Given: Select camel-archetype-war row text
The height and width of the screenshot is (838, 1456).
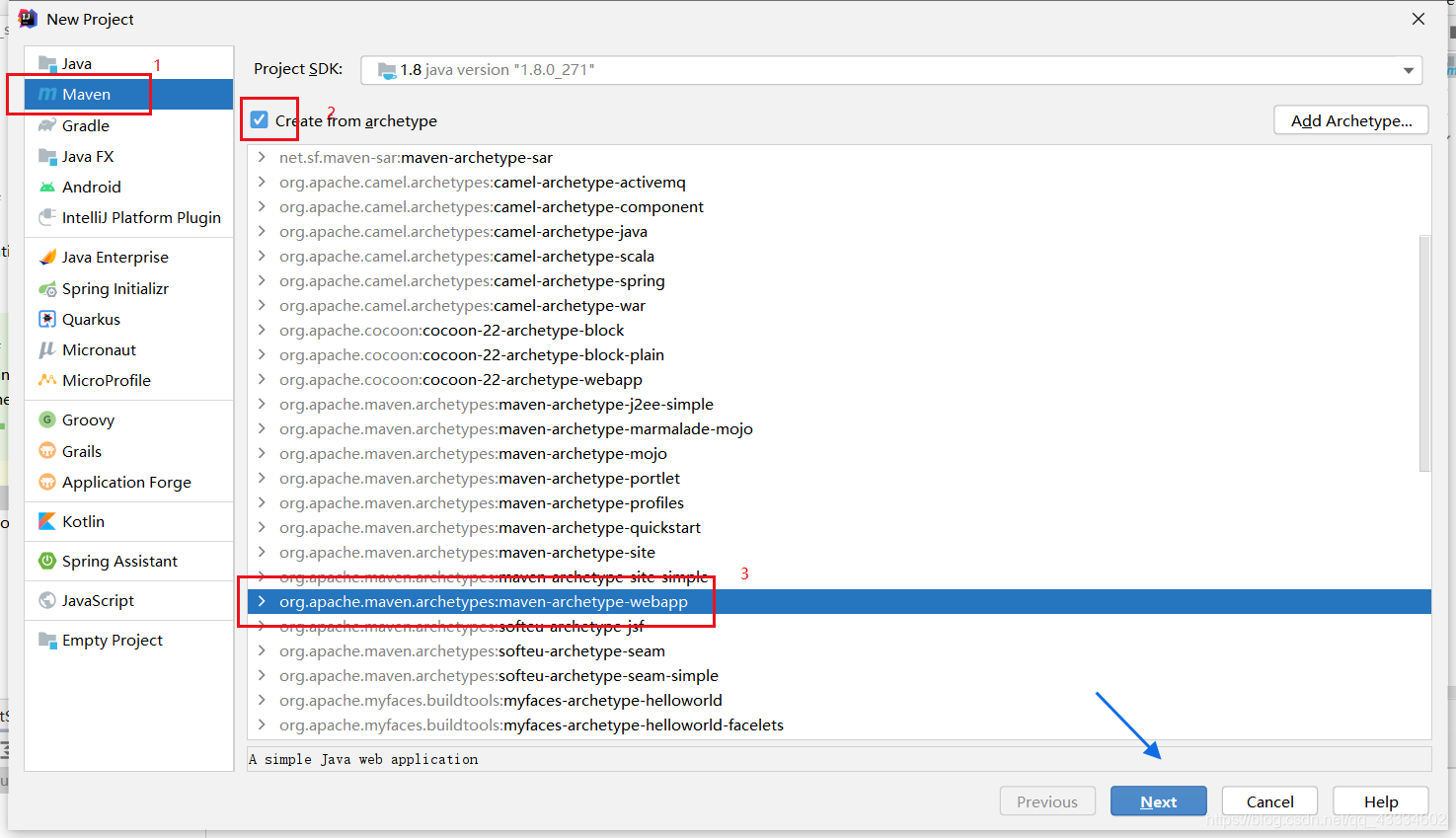Looking at the screenshot, I should pyautogui.click(x=462, y=305).
